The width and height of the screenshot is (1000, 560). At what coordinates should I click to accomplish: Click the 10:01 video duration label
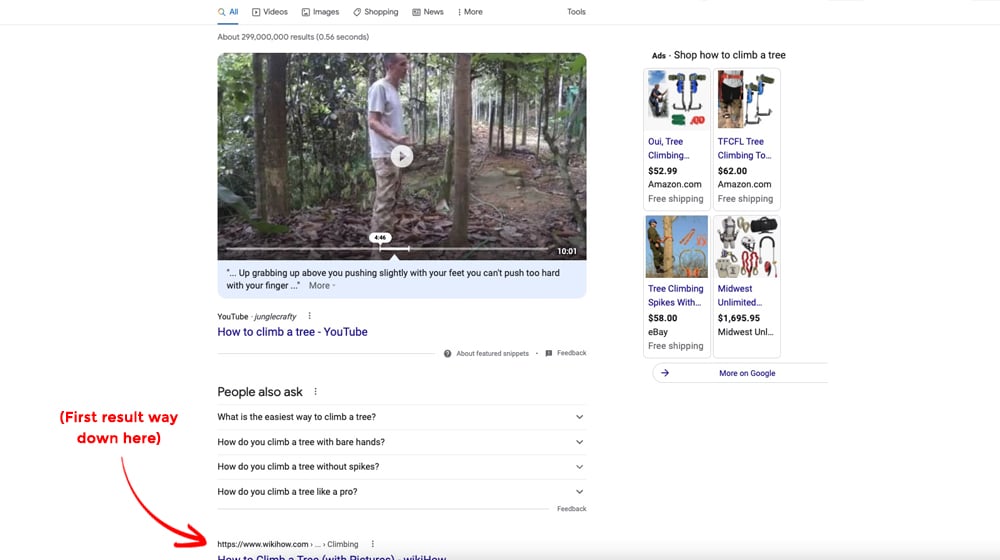pyautogui.click(x=566, y=251)
